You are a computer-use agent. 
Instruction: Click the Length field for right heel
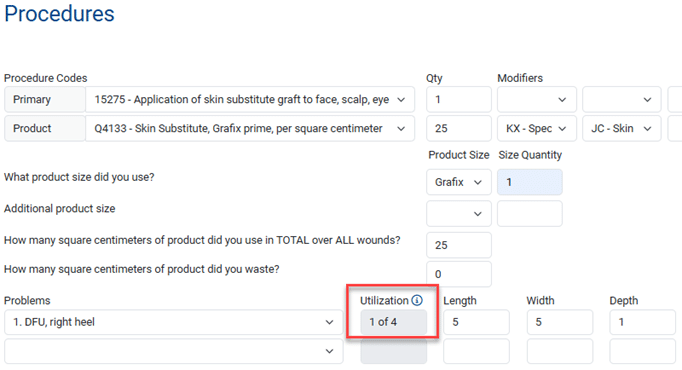[x=476, y=322]
